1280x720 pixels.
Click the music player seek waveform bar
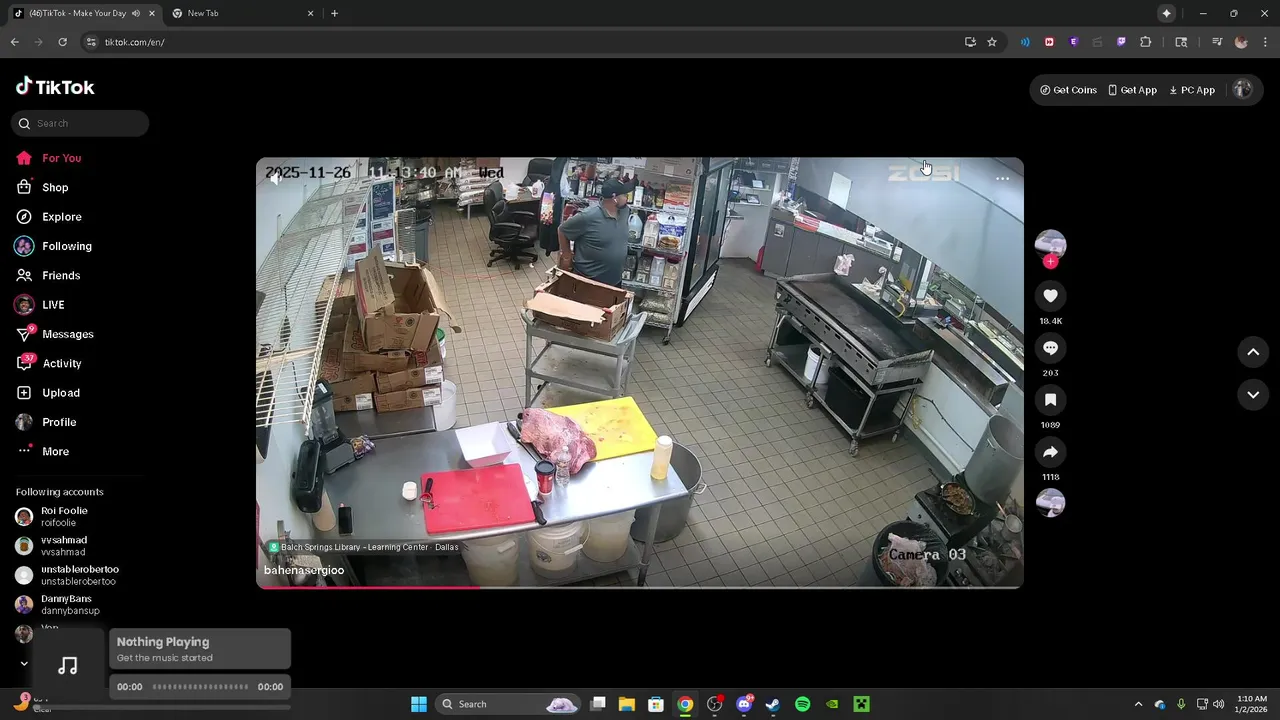(x=200, y=687)
